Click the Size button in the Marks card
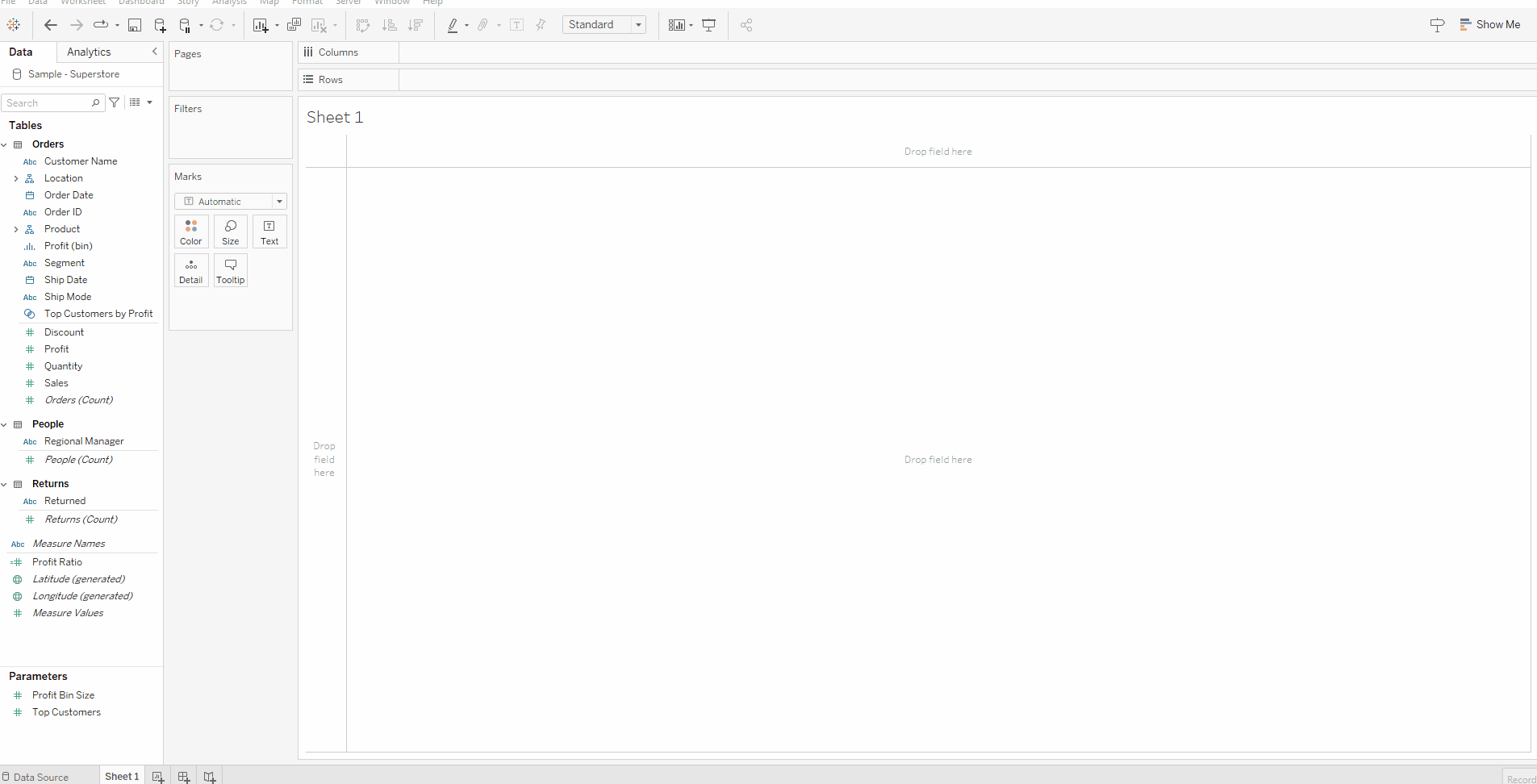 [x=230, y=231]
